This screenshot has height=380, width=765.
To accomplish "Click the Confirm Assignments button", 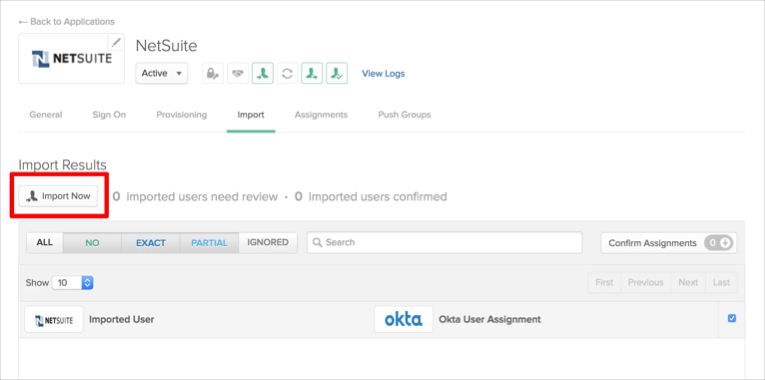I will pos(669,242).
